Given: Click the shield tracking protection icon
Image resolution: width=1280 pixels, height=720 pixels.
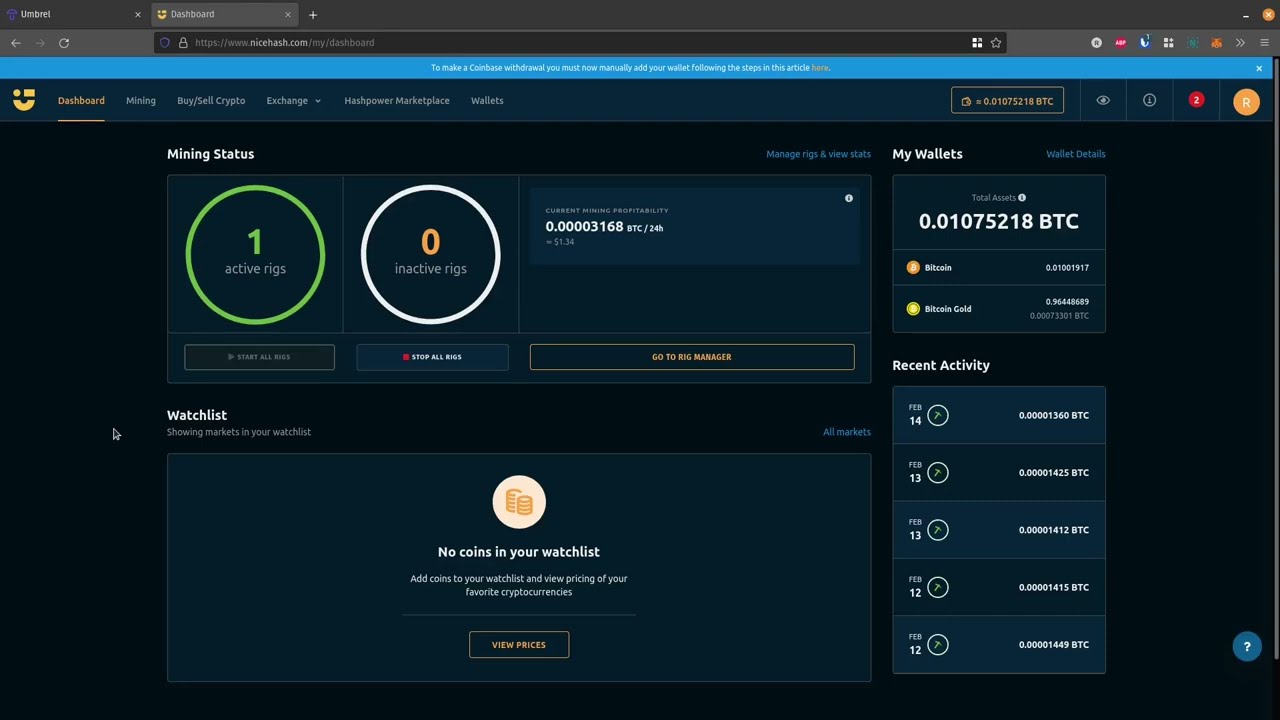Looking at the screenshot, I should 165,43.
